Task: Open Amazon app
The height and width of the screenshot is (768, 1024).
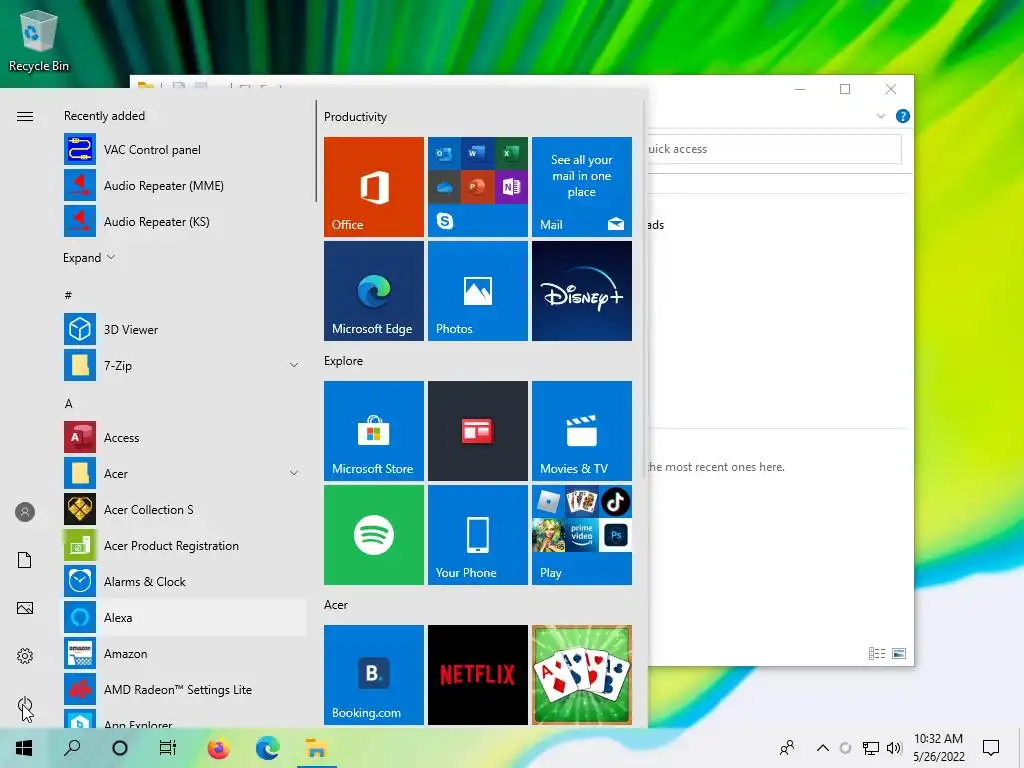Action: (x=184, y=654)
